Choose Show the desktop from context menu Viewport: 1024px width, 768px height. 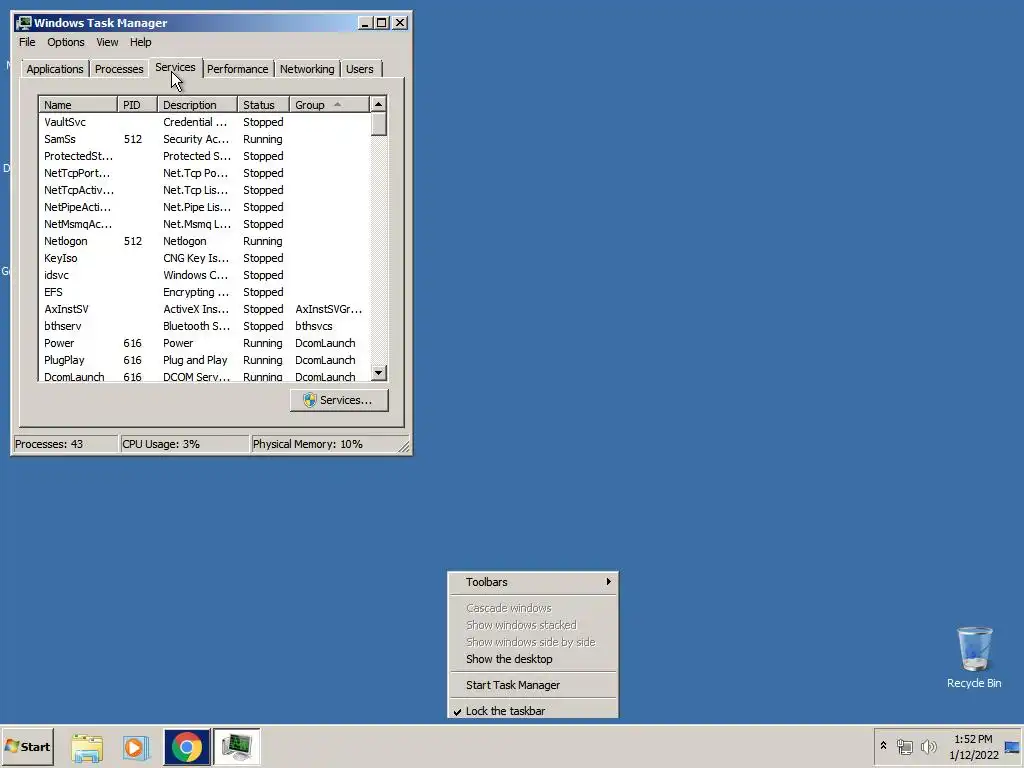(533, 659)
